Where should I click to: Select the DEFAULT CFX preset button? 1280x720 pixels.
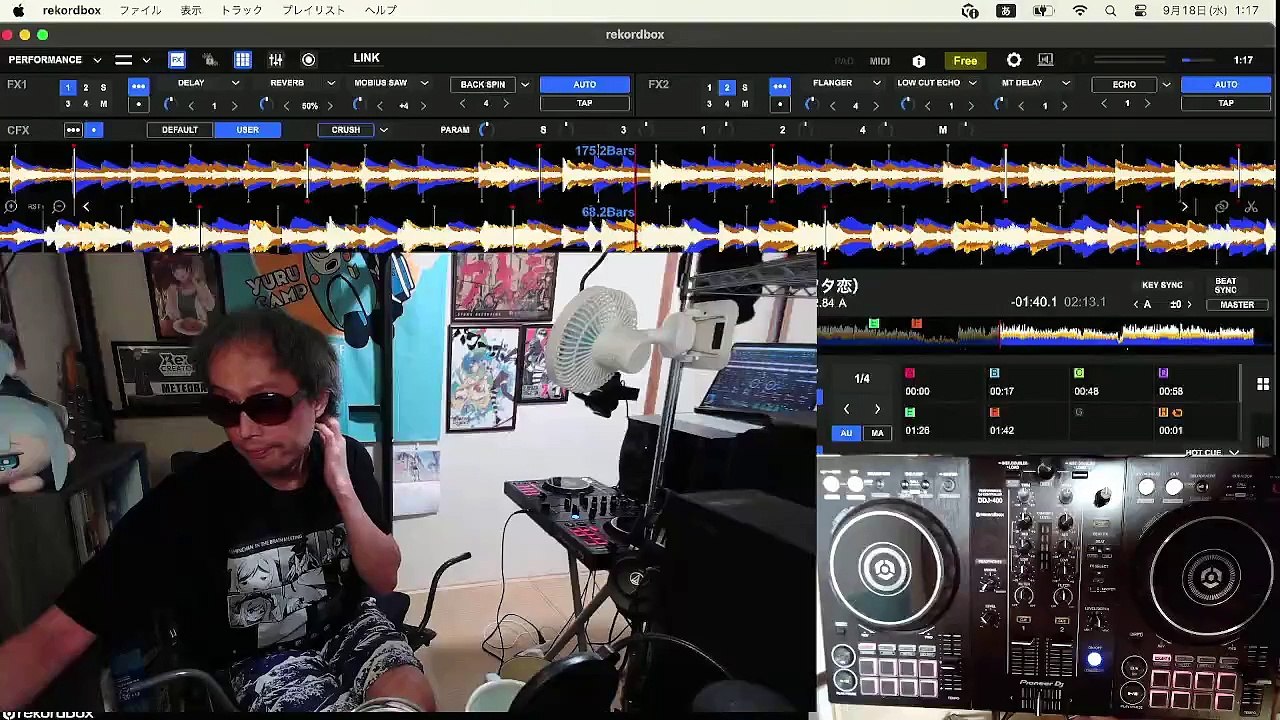(180, 130)
